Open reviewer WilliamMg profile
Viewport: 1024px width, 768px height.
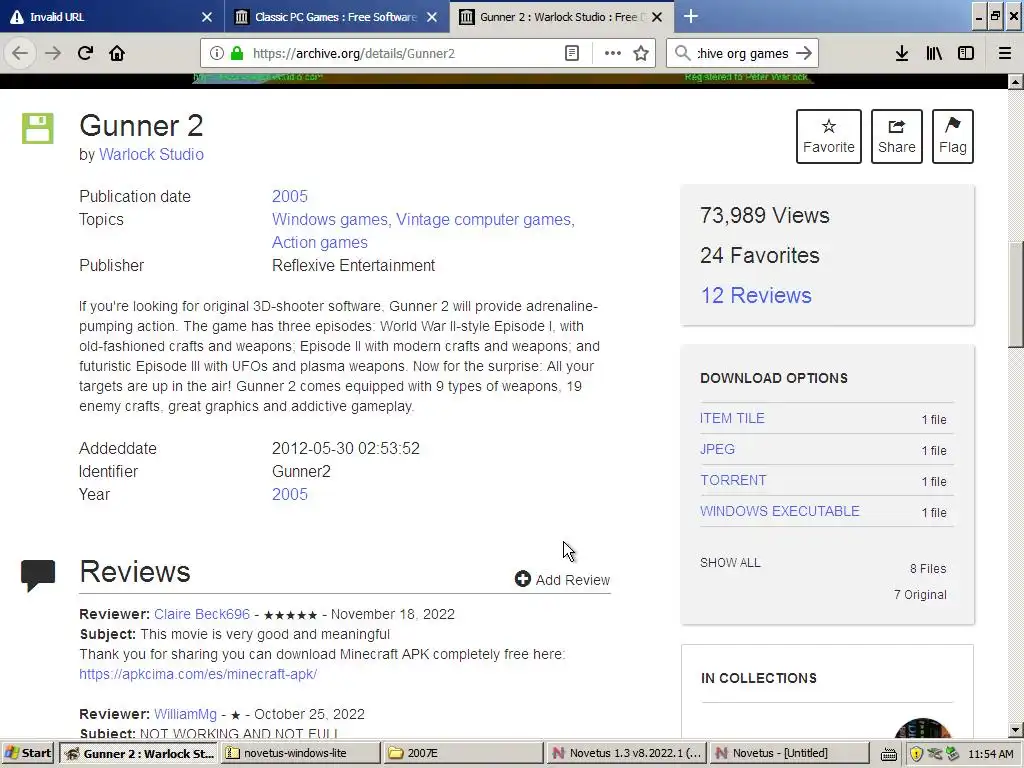coord(185,714)
